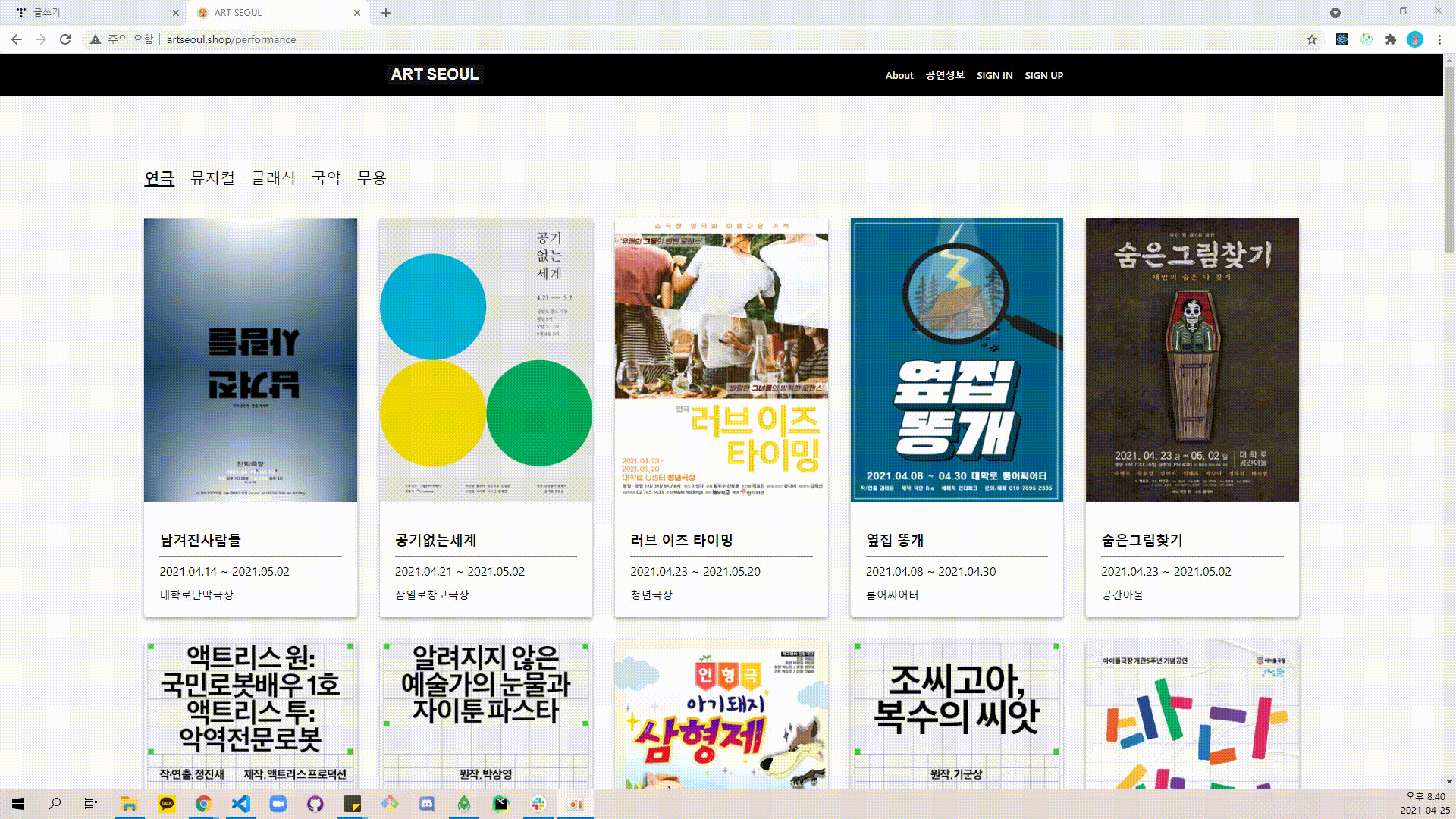
Task: Open KakaoTalk from the taskbar
Action: 166,804
